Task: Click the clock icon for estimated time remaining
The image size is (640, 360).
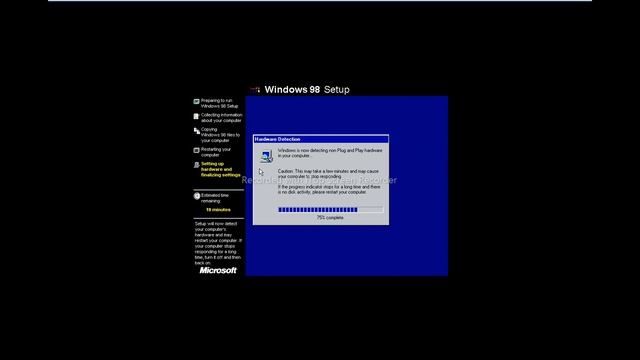Action: point(197,196)
